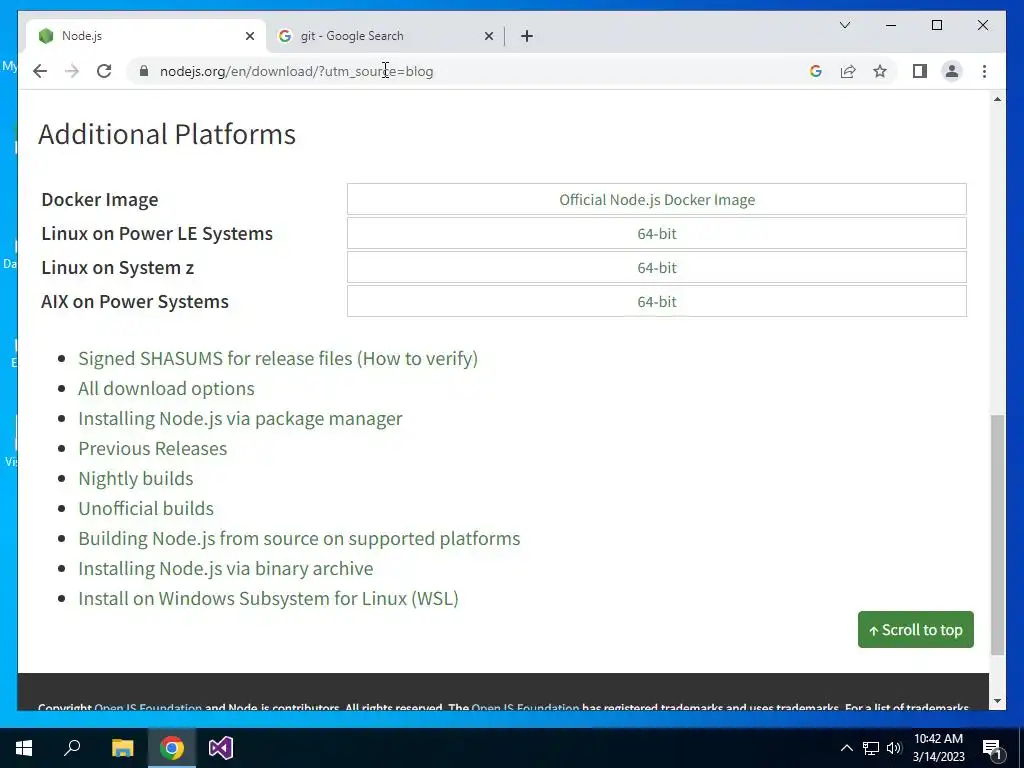Download 64-bit for Linux on Power LE Systems
1024x768 pixels.
[x=656, y=233]
